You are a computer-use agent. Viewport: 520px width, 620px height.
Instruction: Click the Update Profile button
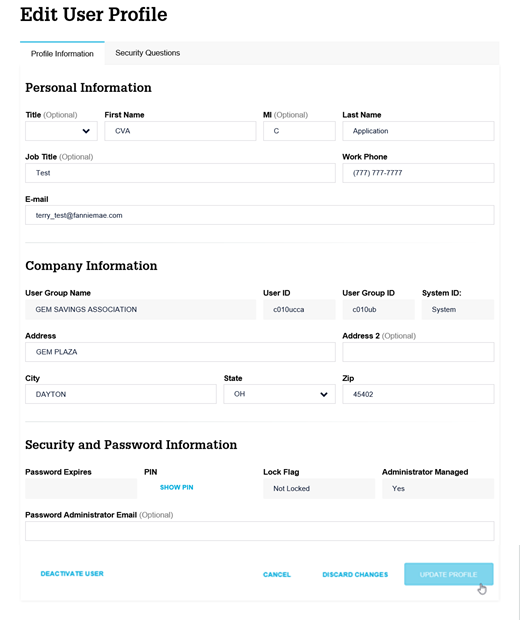click(x=448, y=574)
